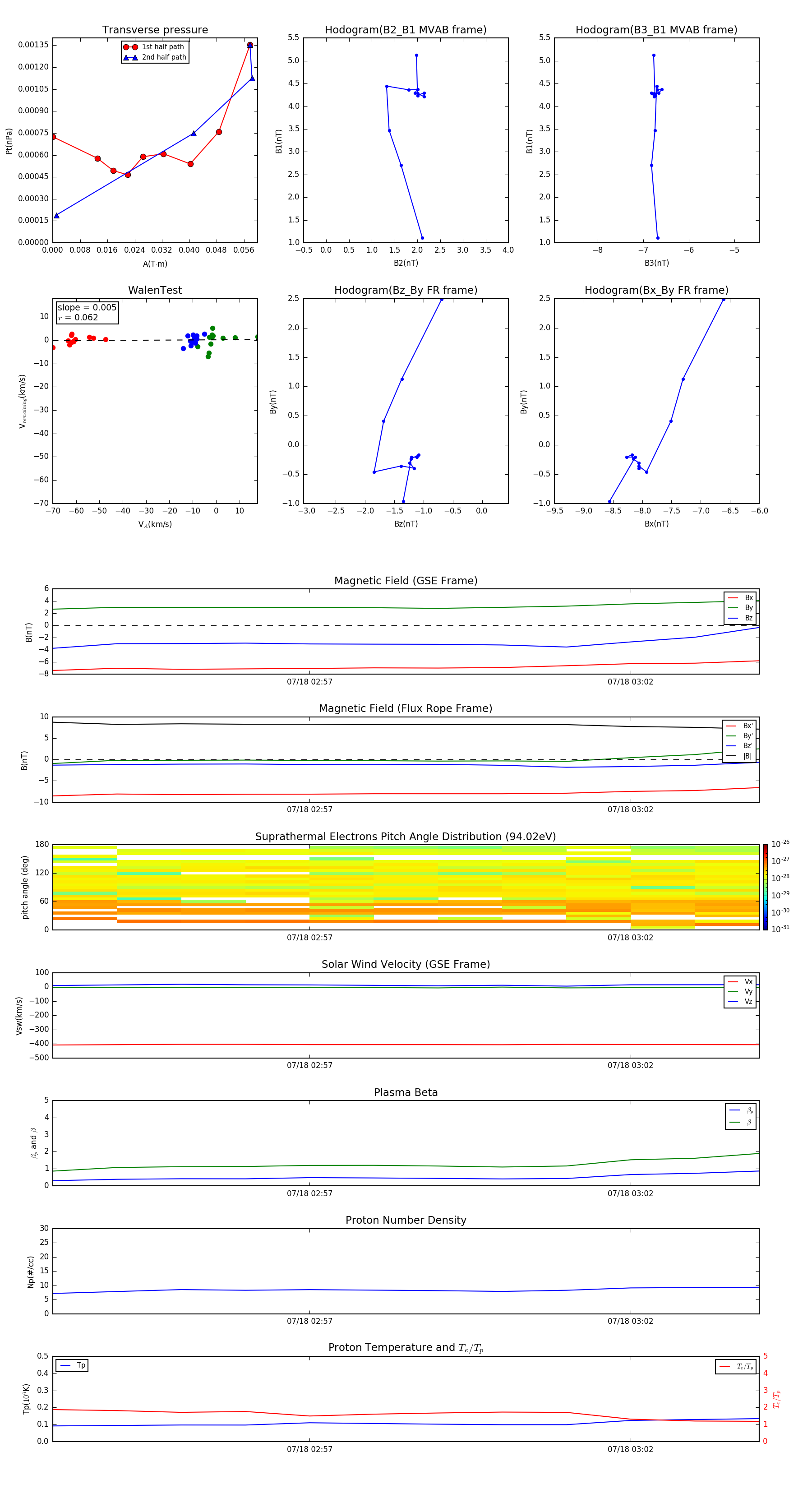Click the red 'Te/Tp' right axis label
The height and width of the screenshot is (1489, 812).
777,1399
